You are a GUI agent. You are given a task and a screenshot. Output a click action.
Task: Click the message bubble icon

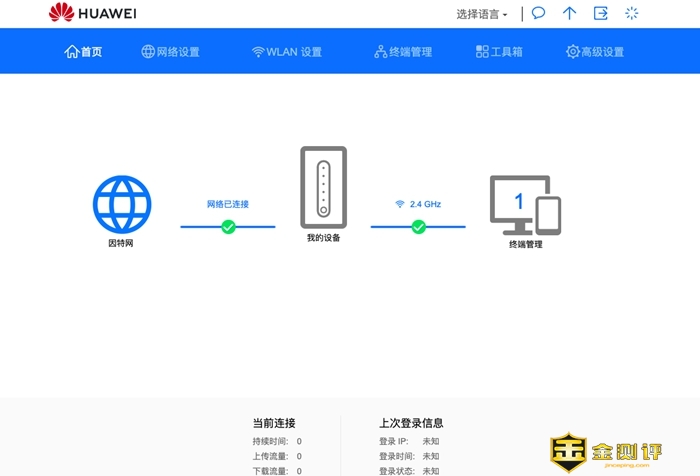tap(538, 13)
